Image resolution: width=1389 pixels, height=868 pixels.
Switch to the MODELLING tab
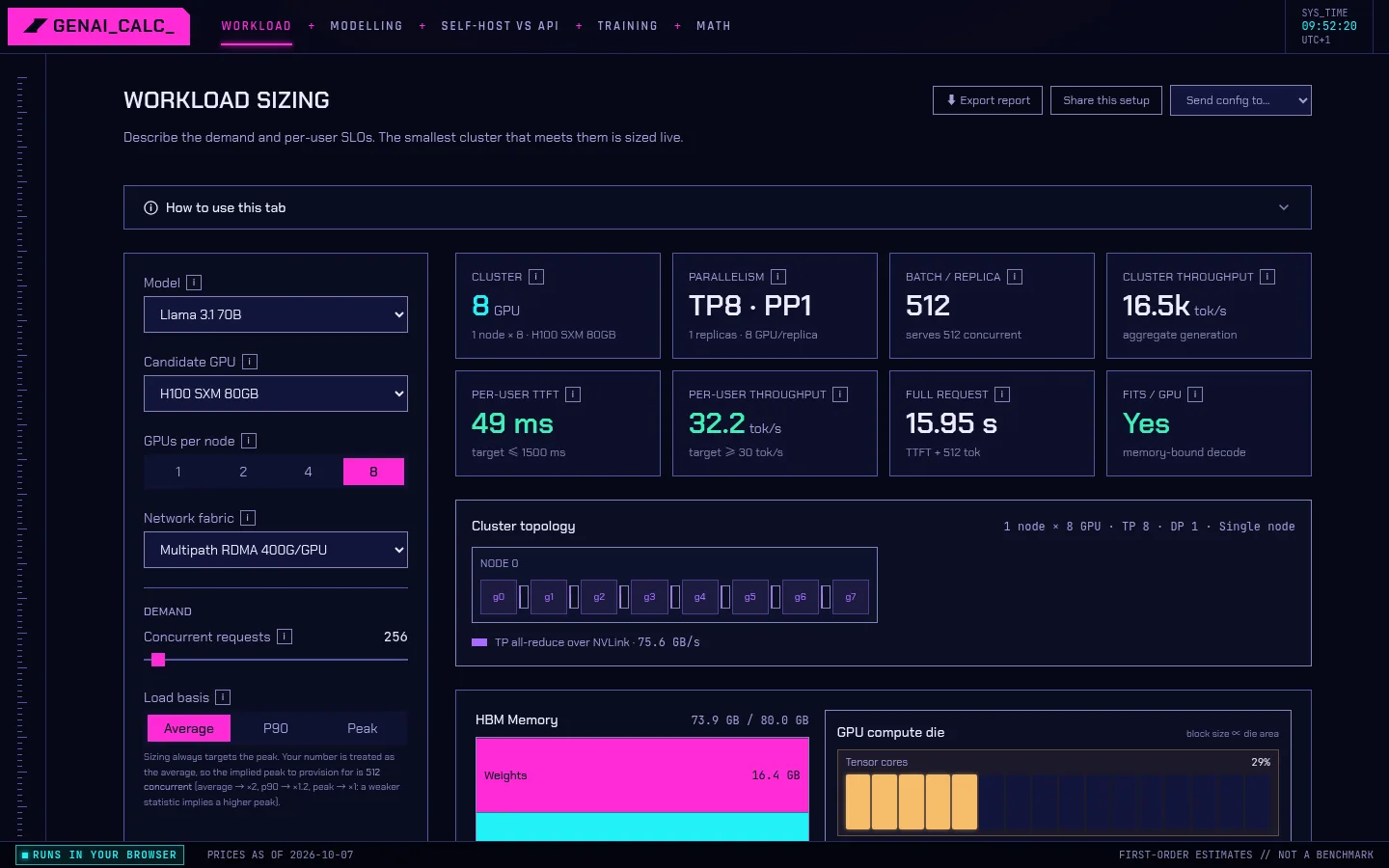point(367,26)
